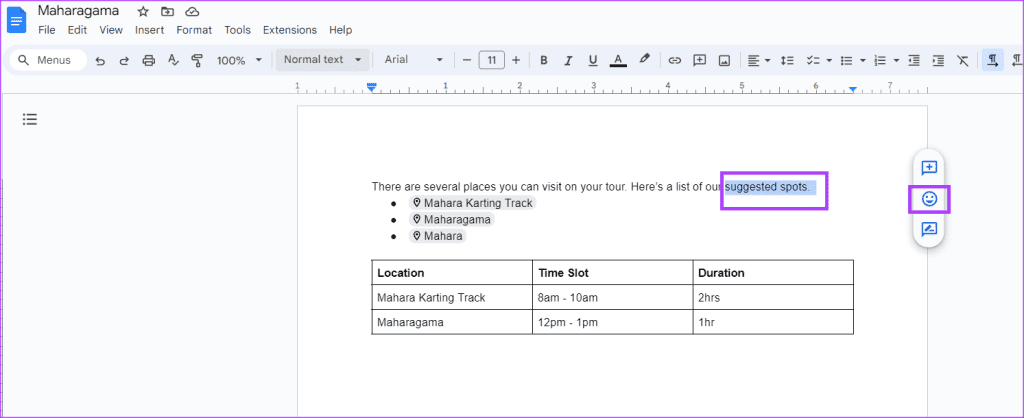1024x418 pixels.
Task: Open the Format menu
Action: coord(194,30)
